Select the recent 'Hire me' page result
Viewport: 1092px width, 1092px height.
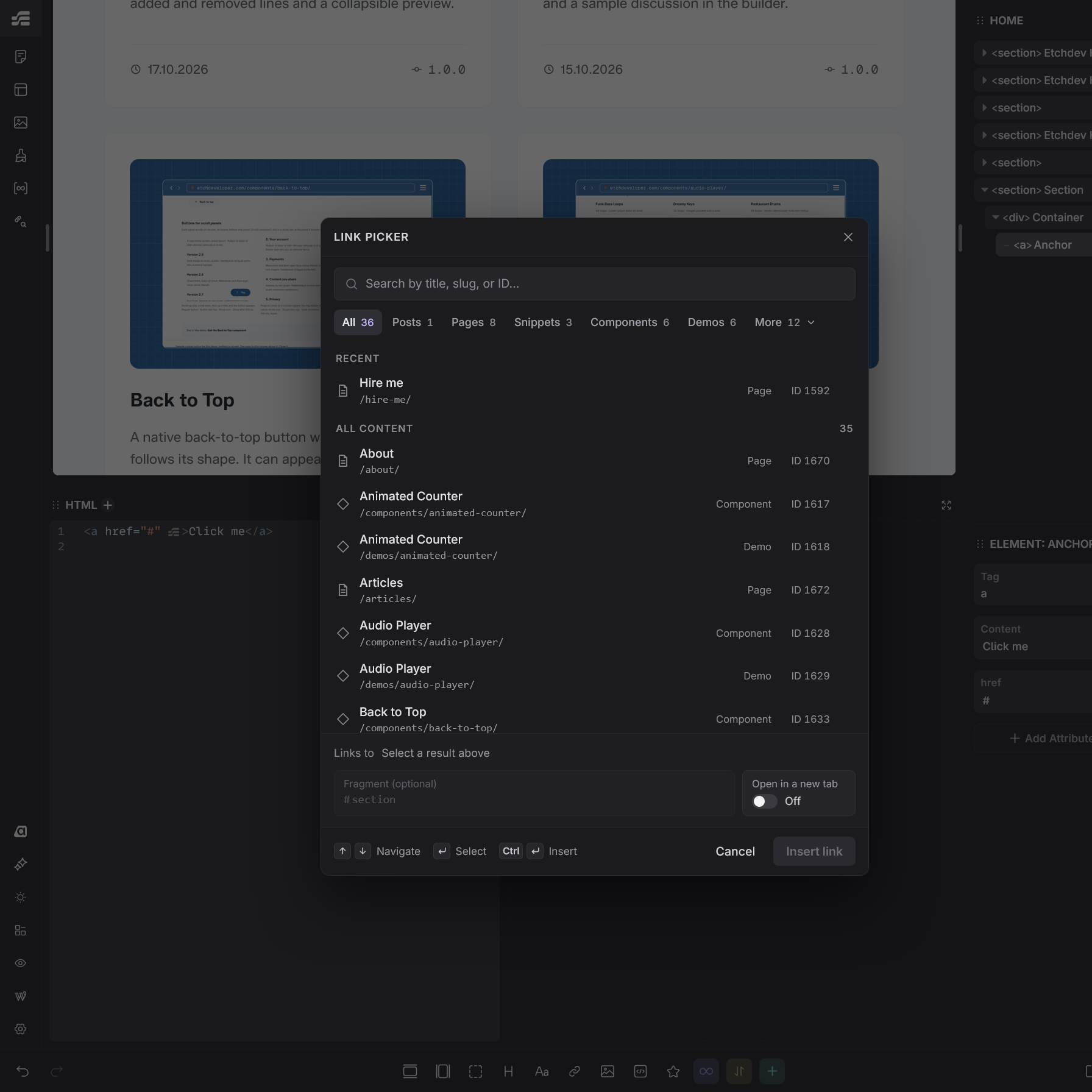pos(595,391)
